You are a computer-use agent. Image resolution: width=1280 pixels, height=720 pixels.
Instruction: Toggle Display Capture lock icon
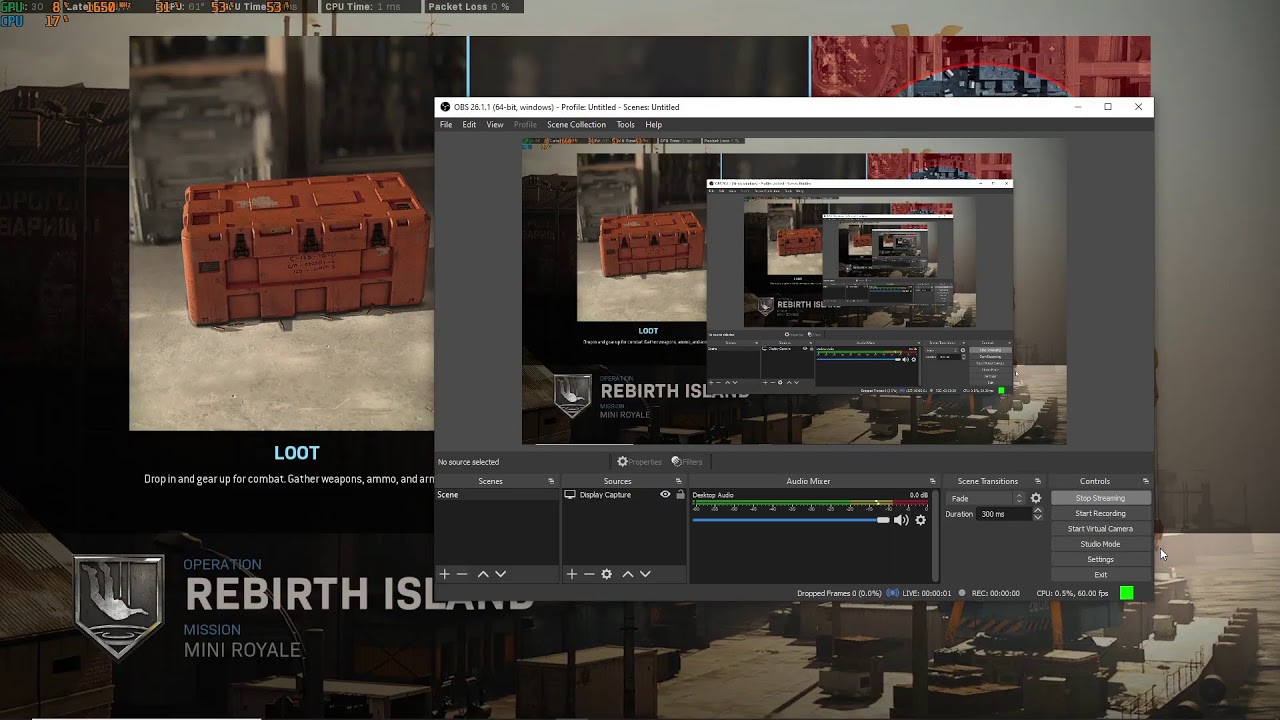tap(680, 495)
